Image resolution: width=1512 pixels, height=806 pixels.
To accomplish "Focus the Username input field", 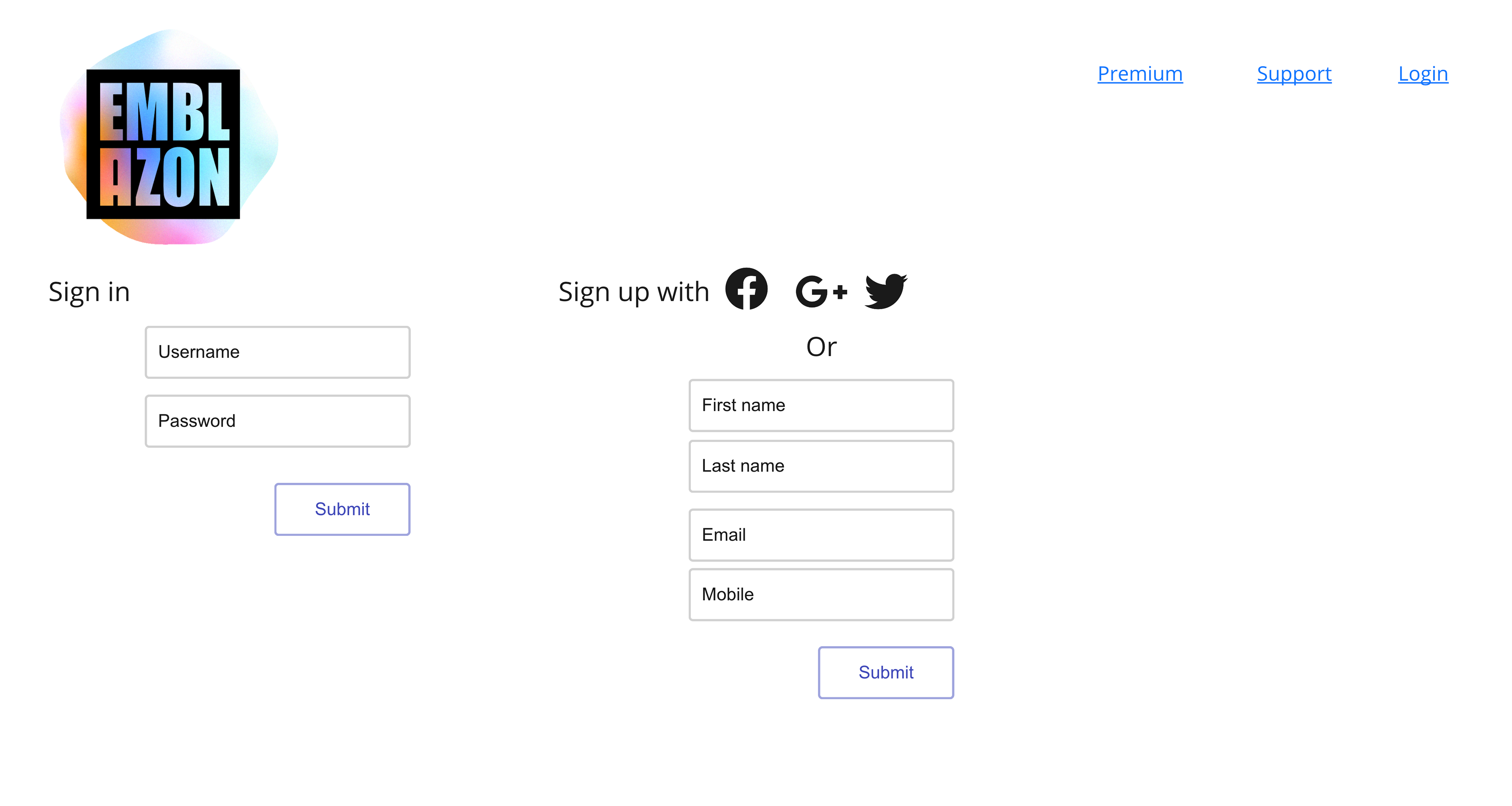I will pyautogui.click(x=278, y=352).
